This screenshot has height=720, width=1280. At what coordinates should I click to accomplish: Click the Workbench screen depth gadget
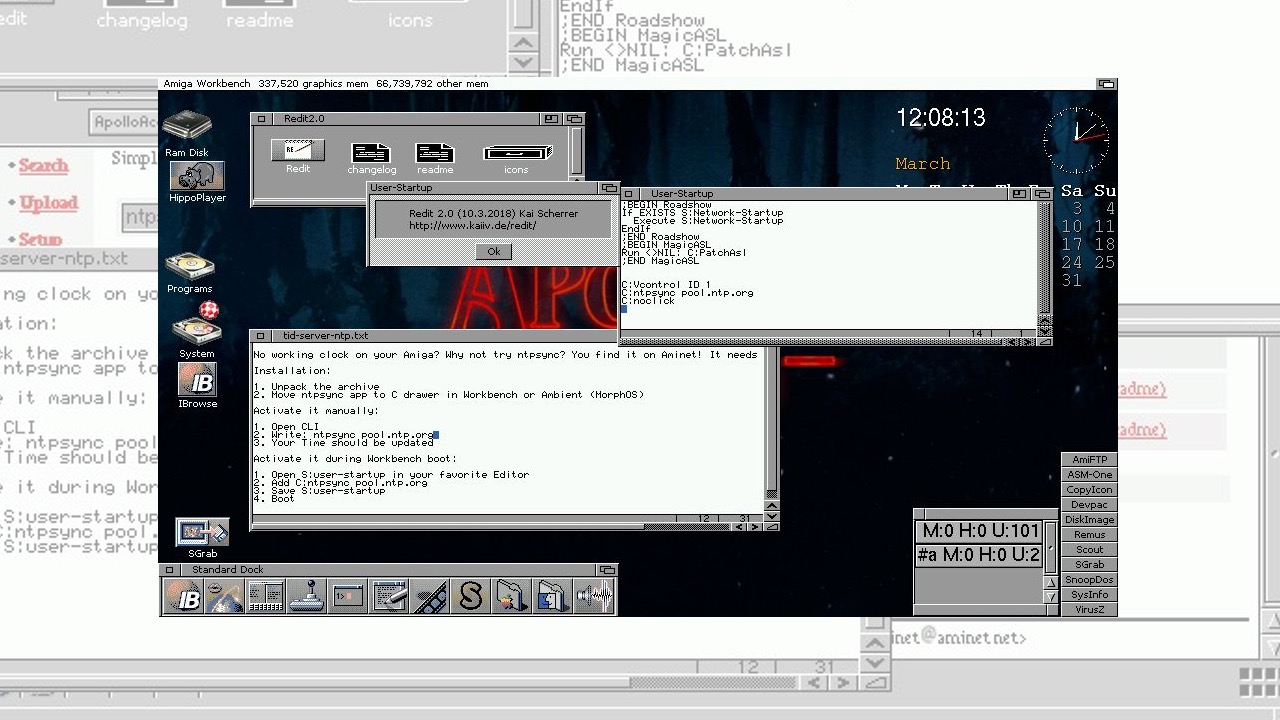point(1106,84)
